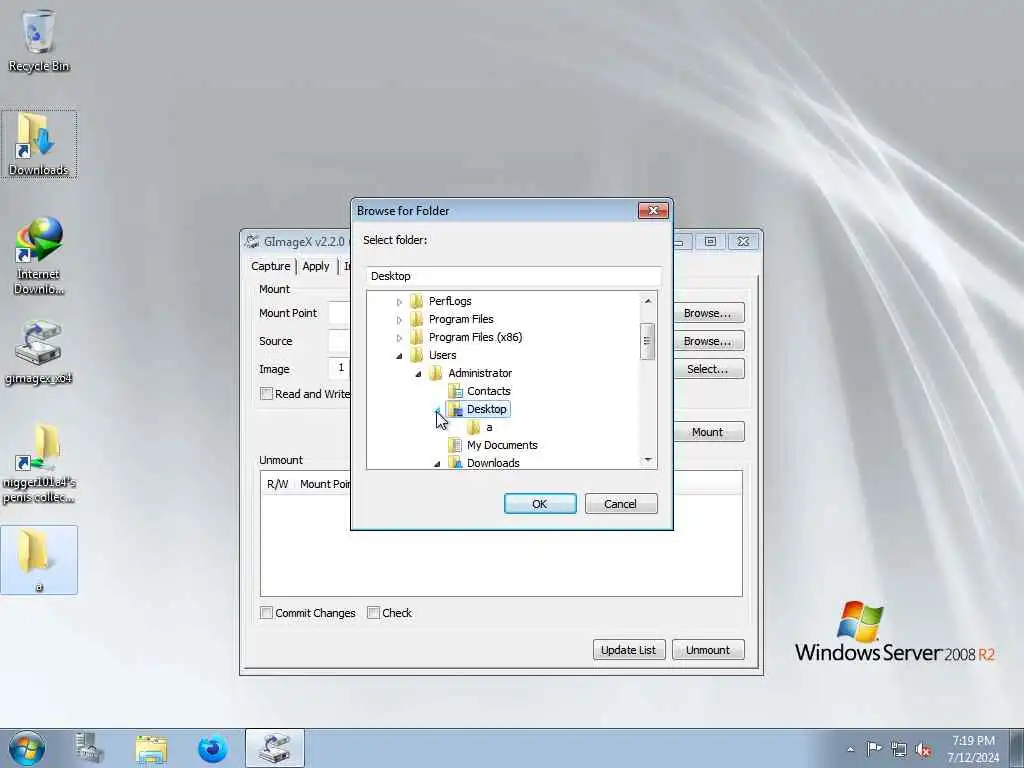Open the gimagex_x64 desktop icon
Image resolution: width=1024 pixels, height=768 pixels.
pos(39,353)
